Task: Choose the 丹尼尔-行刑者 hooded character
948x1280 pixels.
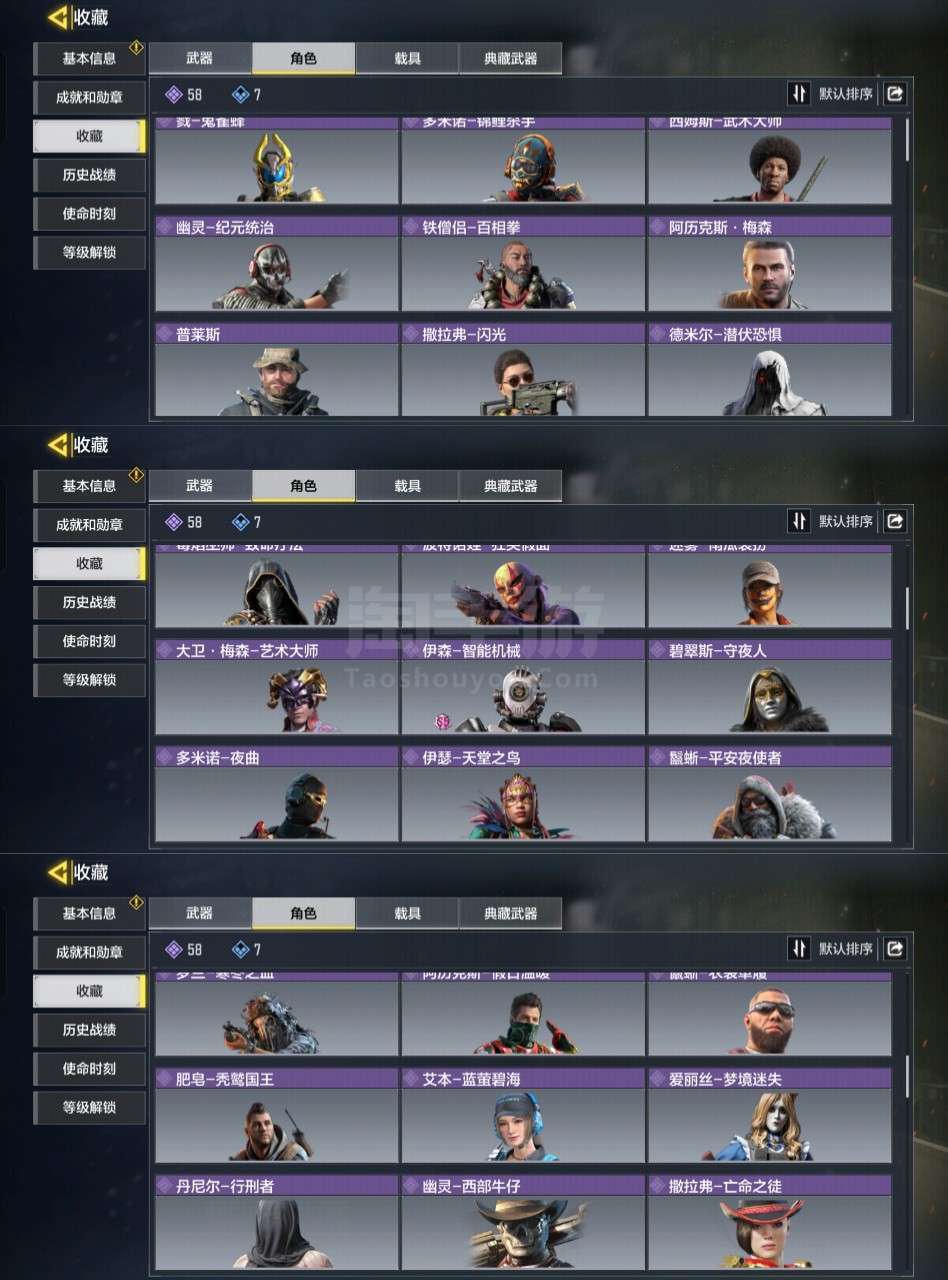Action: pos(276,1222)
